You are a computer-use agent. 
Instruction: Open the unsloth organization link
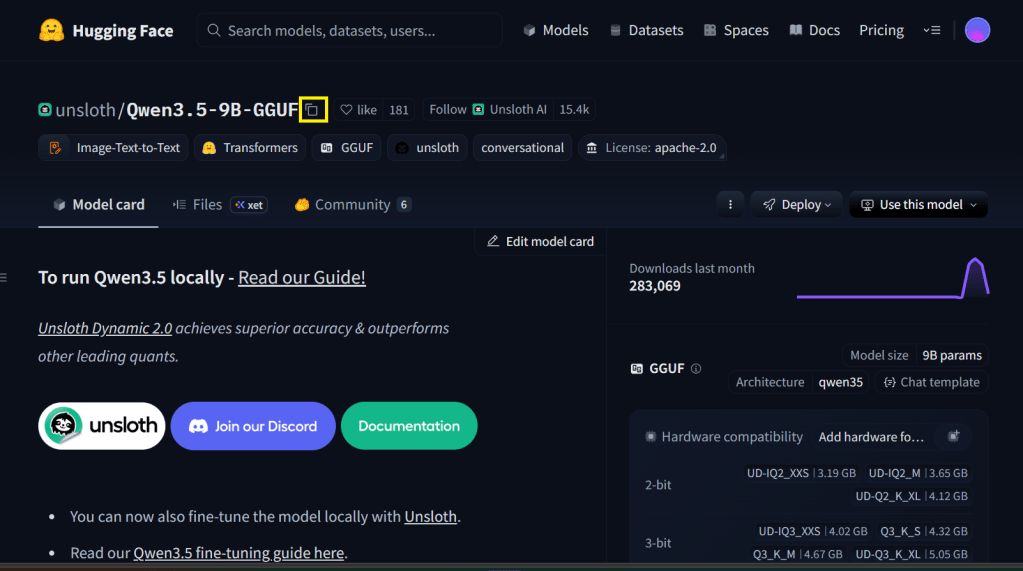click(85, 110)
